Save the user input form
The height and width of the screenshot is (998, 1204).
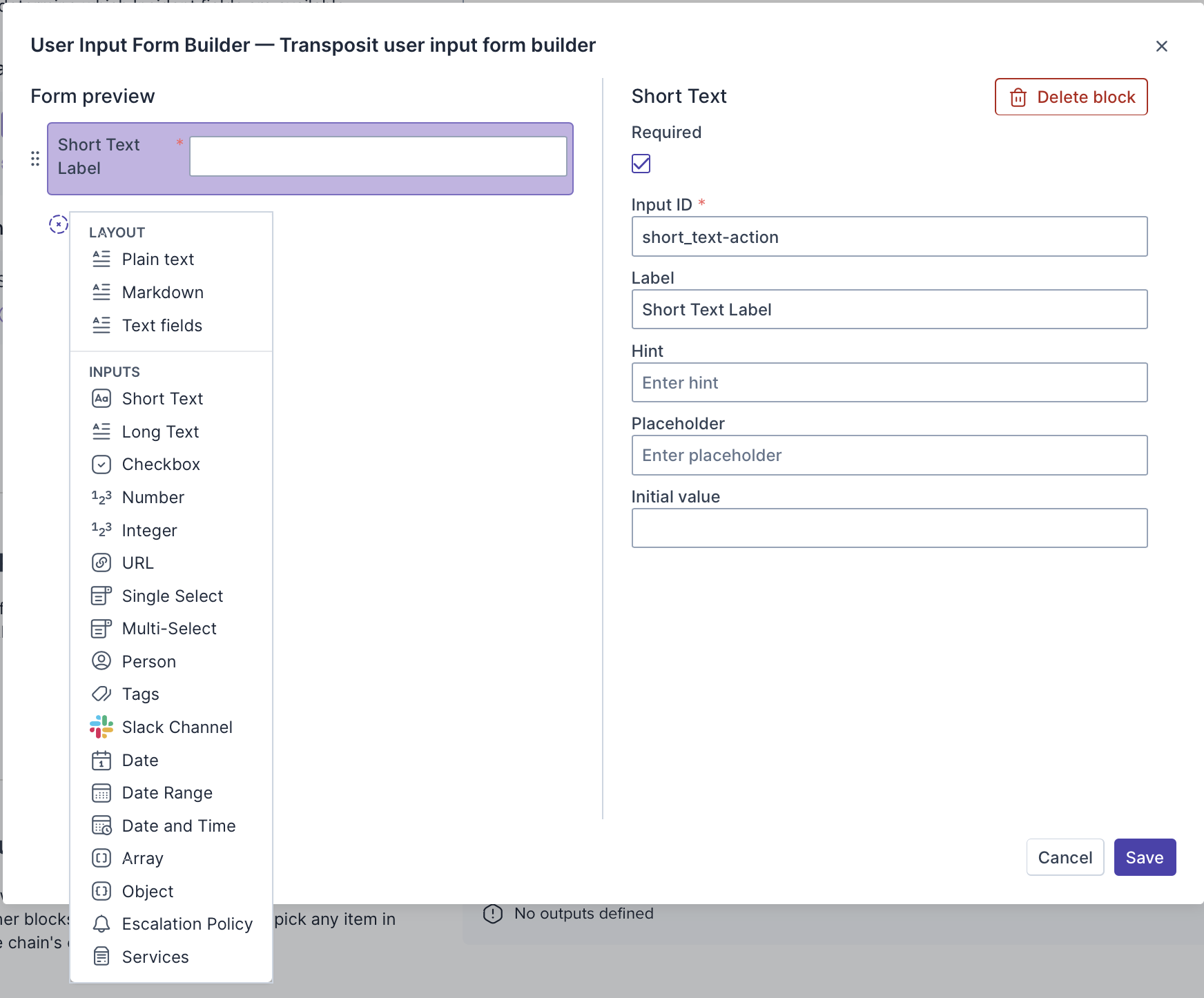1144,857
